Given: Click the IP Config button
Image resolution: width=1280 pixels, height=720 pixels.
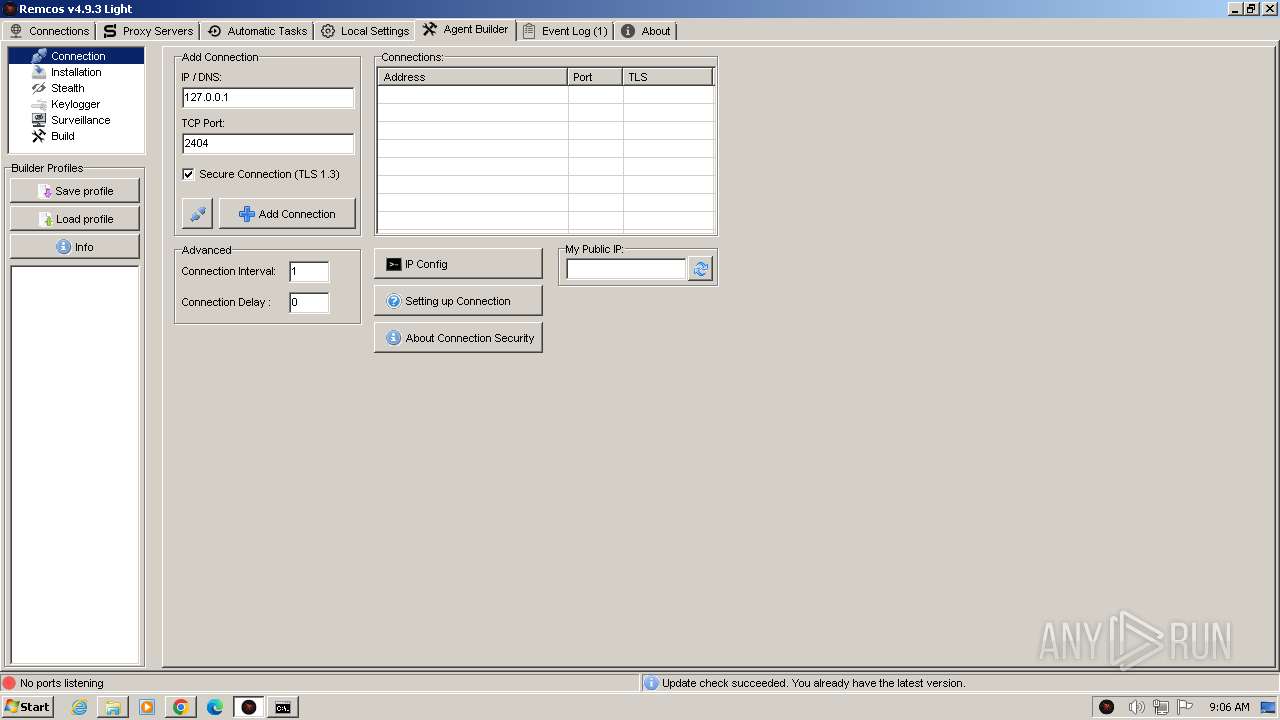Looking at the screenshot, I should click(x=458, y=264).
